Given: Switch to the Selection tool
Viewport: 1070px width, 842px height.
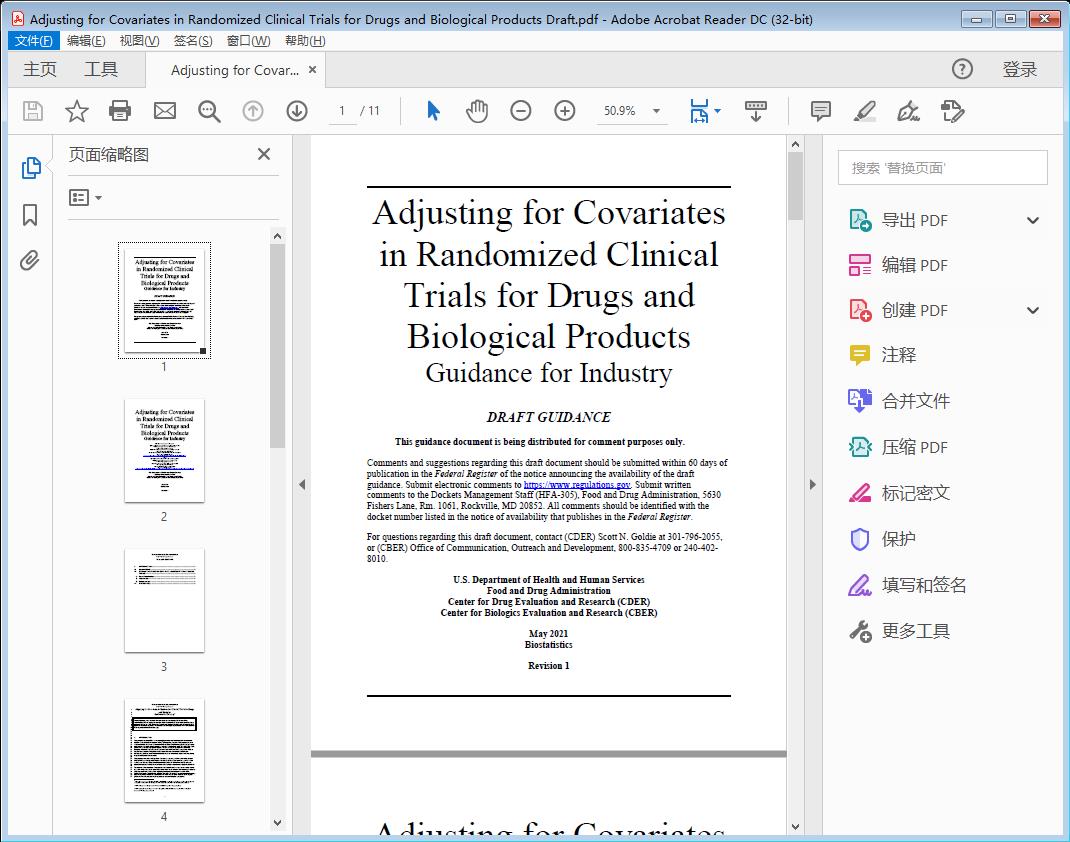Looking at the screenshot, I should tap(433, 111).
